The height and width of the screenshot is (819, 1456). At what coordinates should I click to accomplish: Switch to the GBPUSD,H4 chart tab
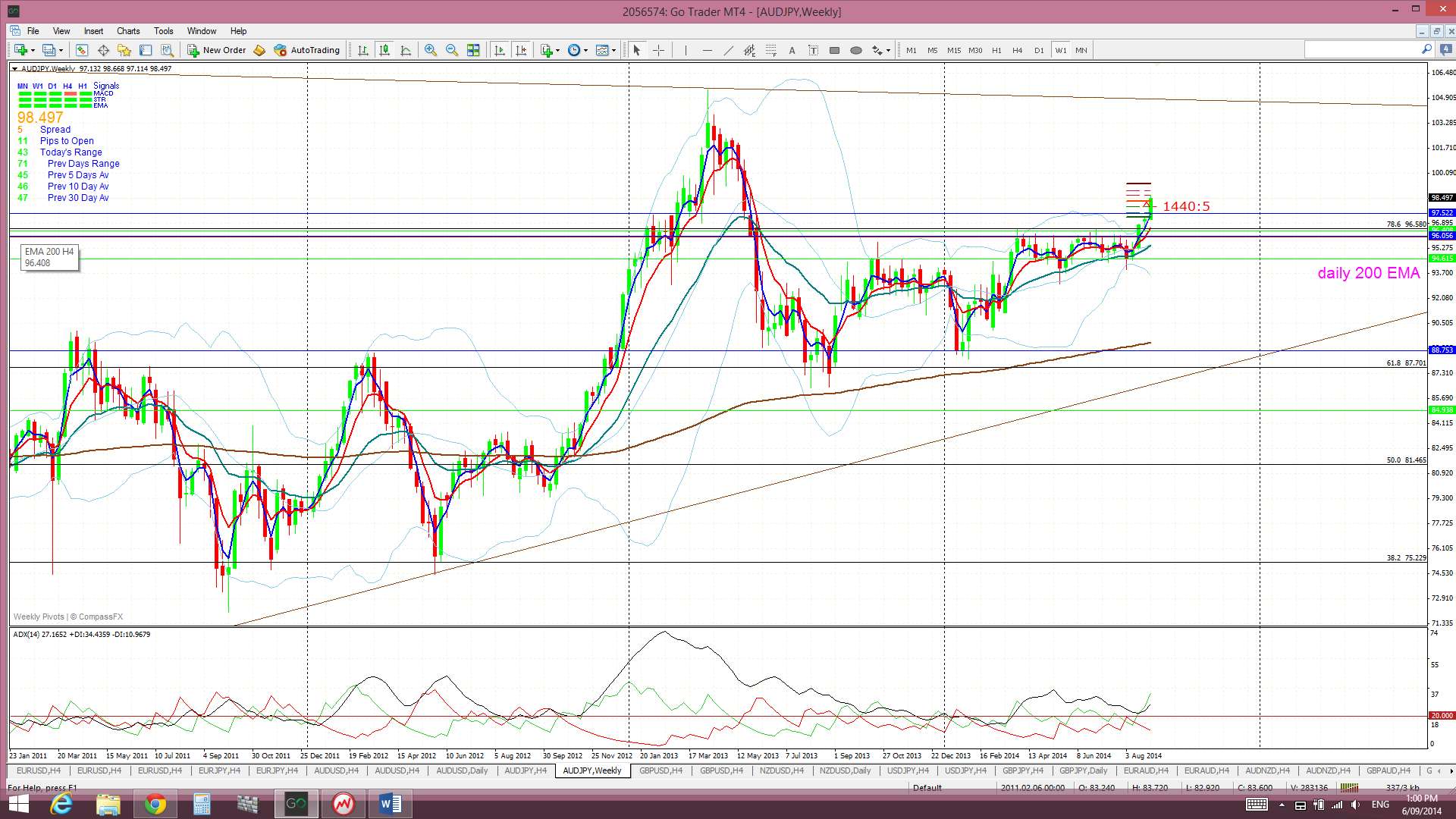pos(661,770)
